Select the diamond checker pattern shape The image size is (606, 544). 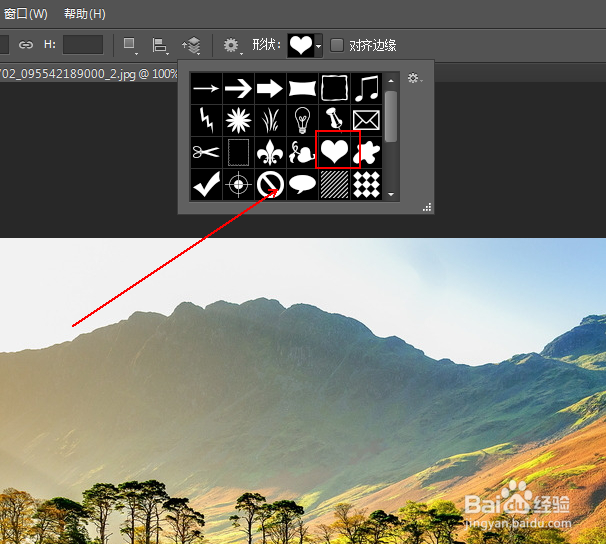point(366,184)
